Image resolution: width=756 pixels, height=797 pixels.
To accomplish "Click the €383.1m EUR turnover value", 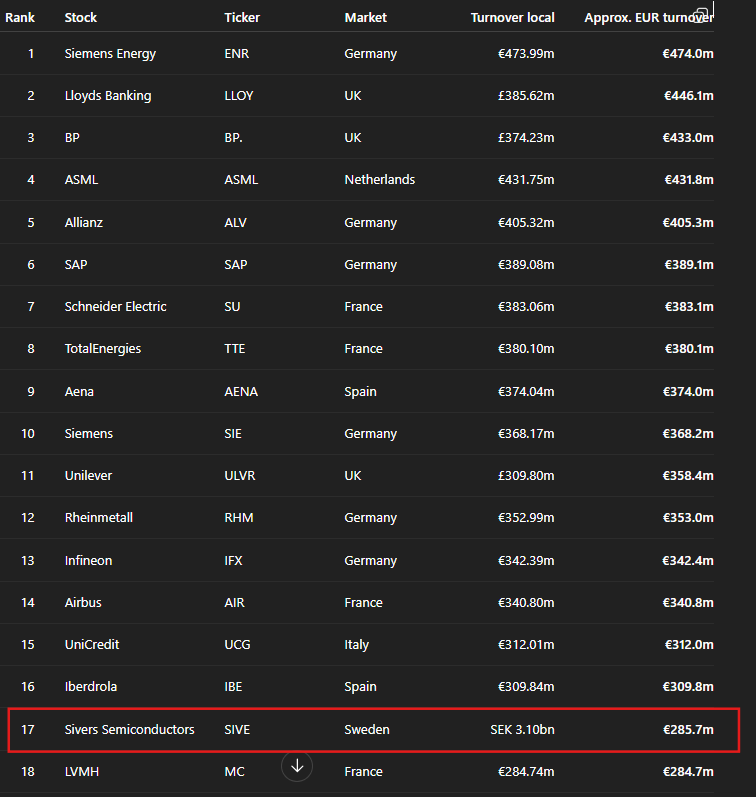I will [x=689, y=306].
